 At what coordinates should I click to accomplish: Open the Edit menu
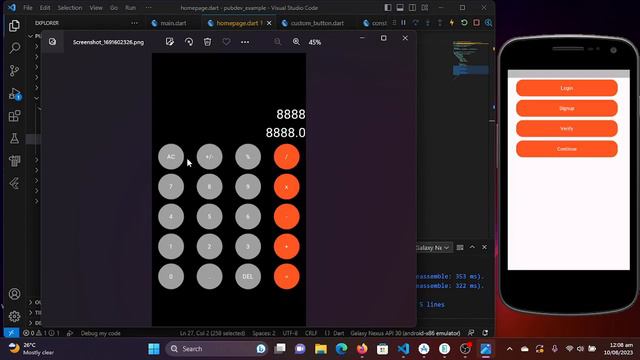click(45, 8)
